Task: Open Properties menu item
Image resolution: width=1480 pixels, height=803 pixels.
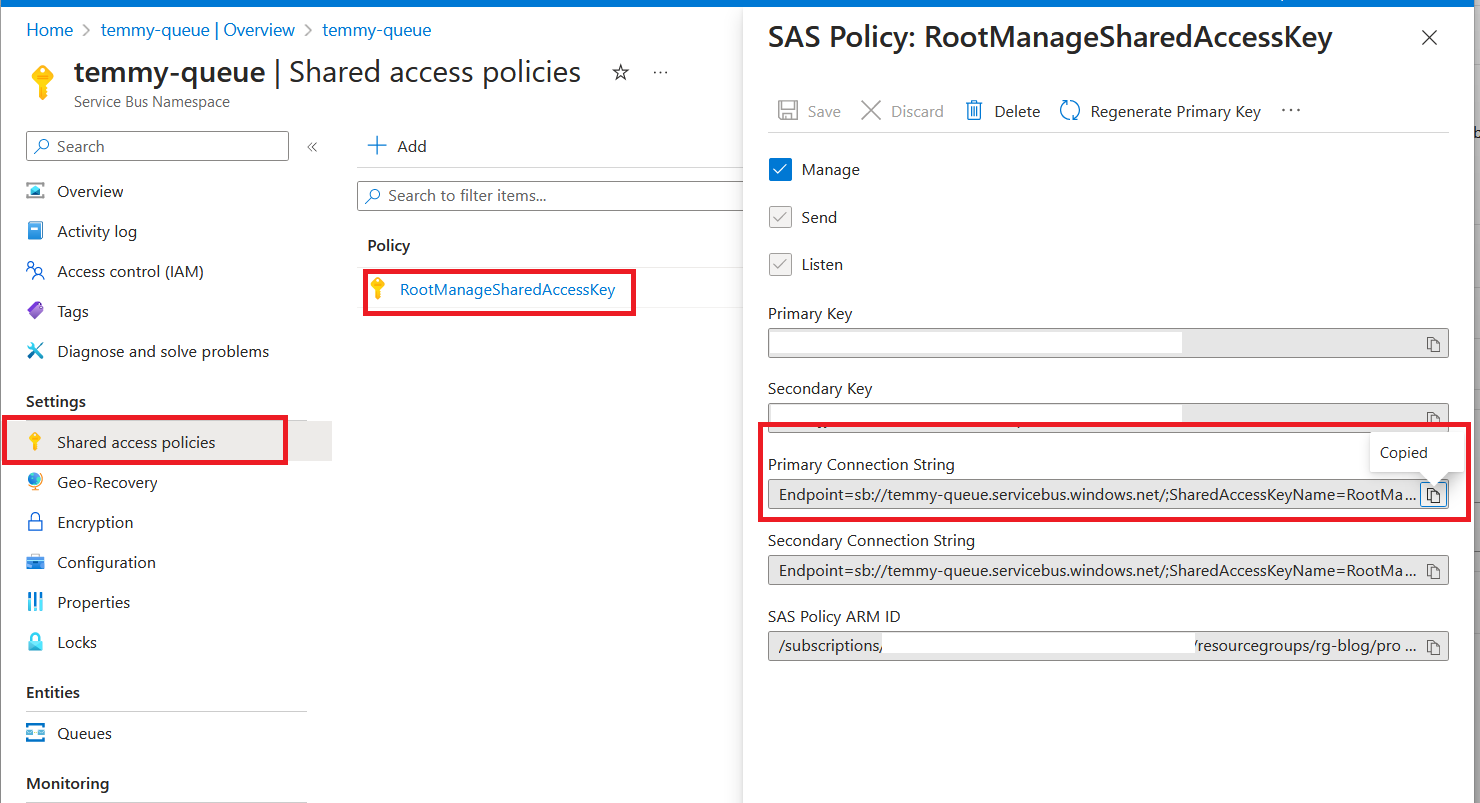Action: coord(94,602)
